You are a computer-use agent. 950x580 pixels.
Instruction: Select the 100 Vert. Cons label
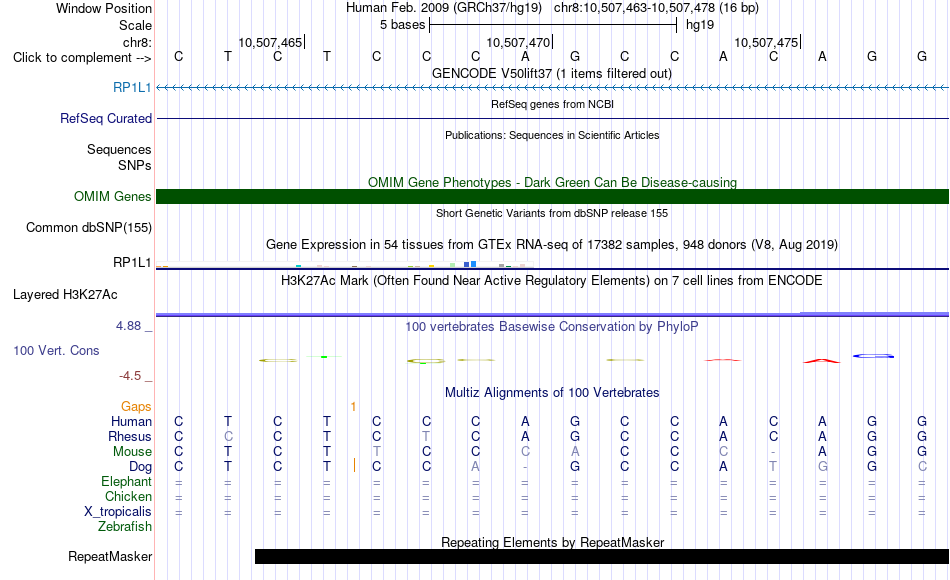point(56,350)
